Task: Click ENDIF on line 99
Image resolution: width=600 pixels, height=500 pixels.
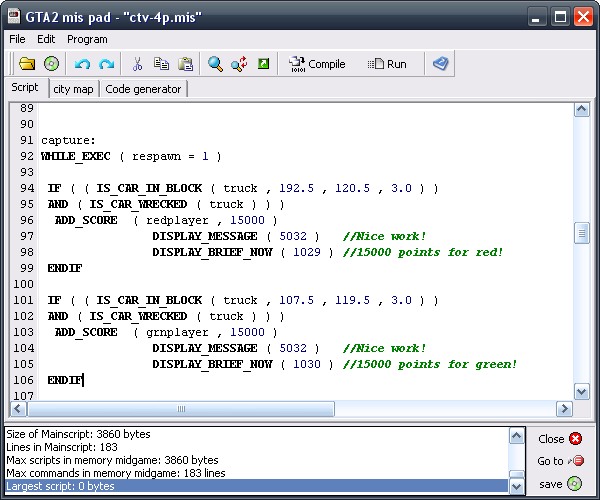Action: [x=65, y=268]
